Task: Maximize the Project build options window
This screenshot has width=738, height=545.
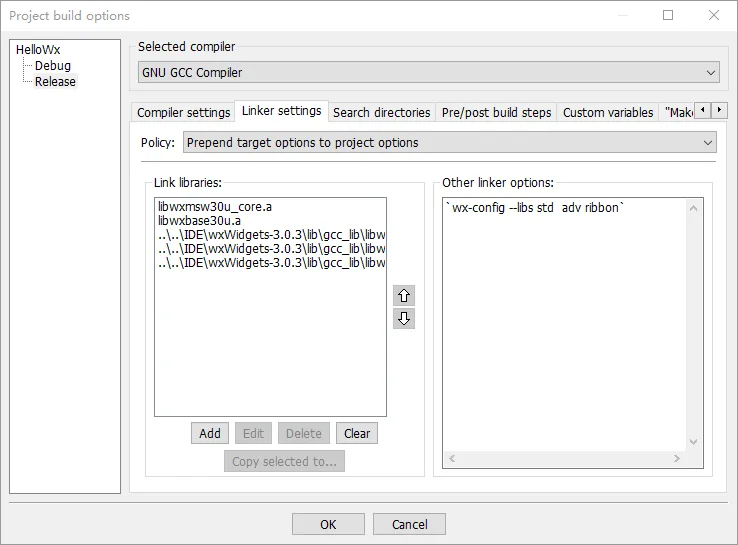Action: point(668,15)
